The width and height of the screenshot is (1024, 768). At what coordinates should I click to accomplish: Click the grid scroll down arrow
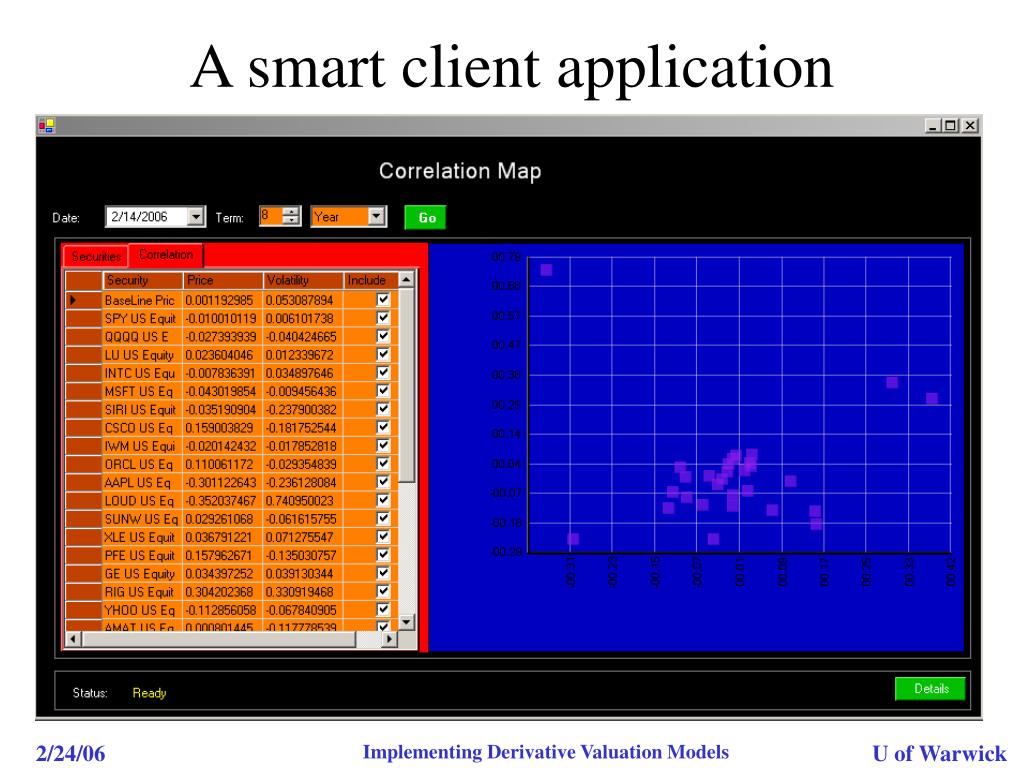(406, 622)
